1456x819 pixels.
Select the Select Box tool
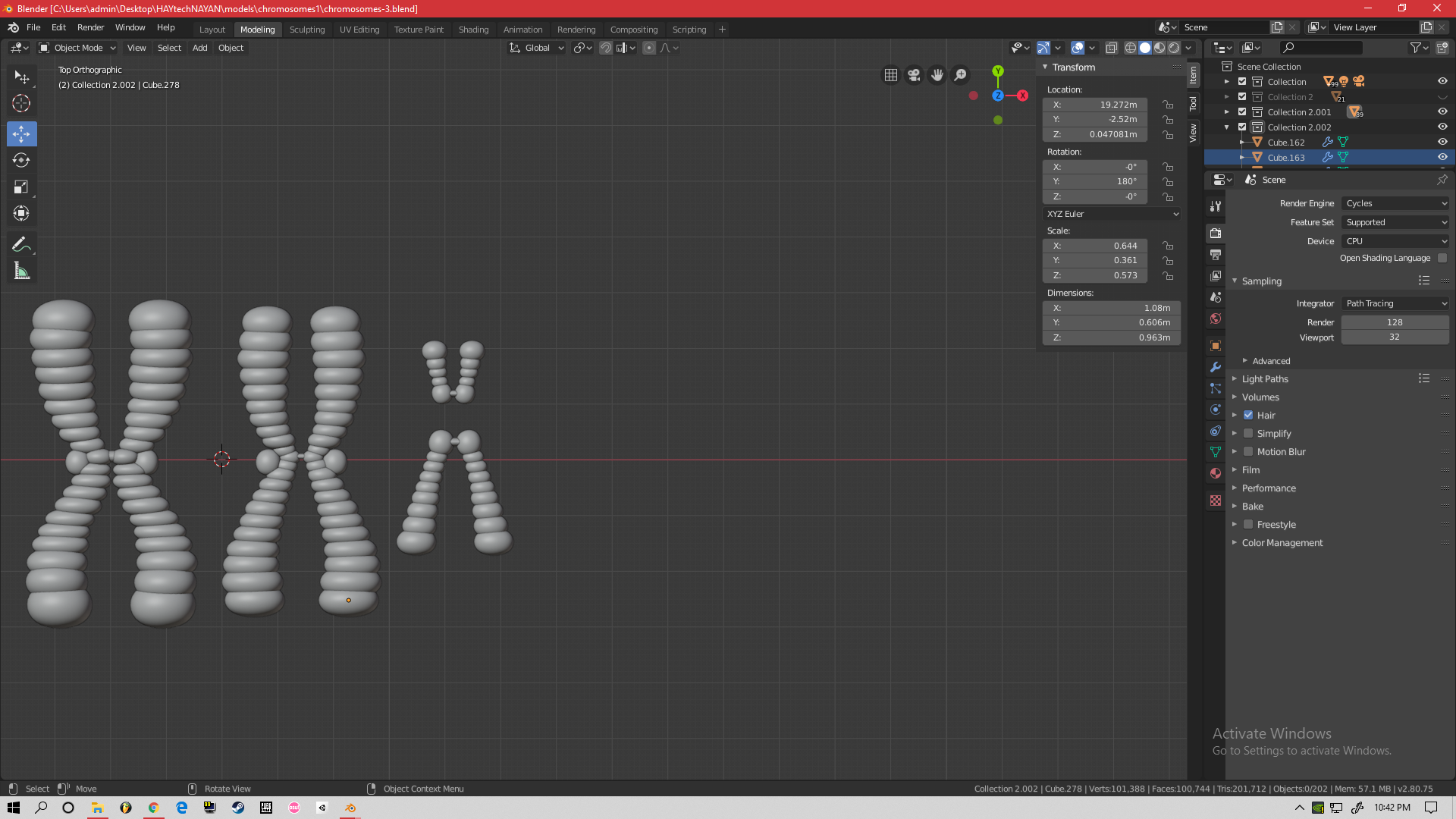click(x=21, y=77)
